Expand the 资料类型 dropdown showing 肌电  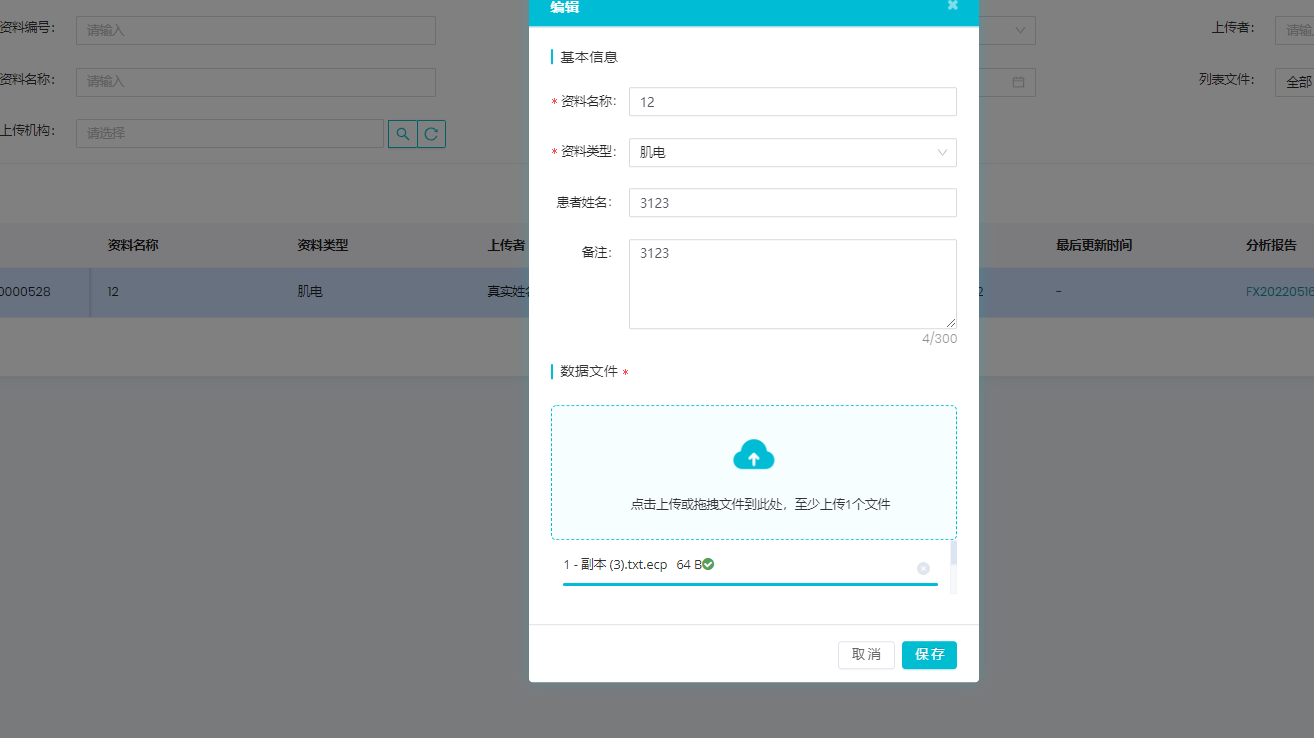793,152
